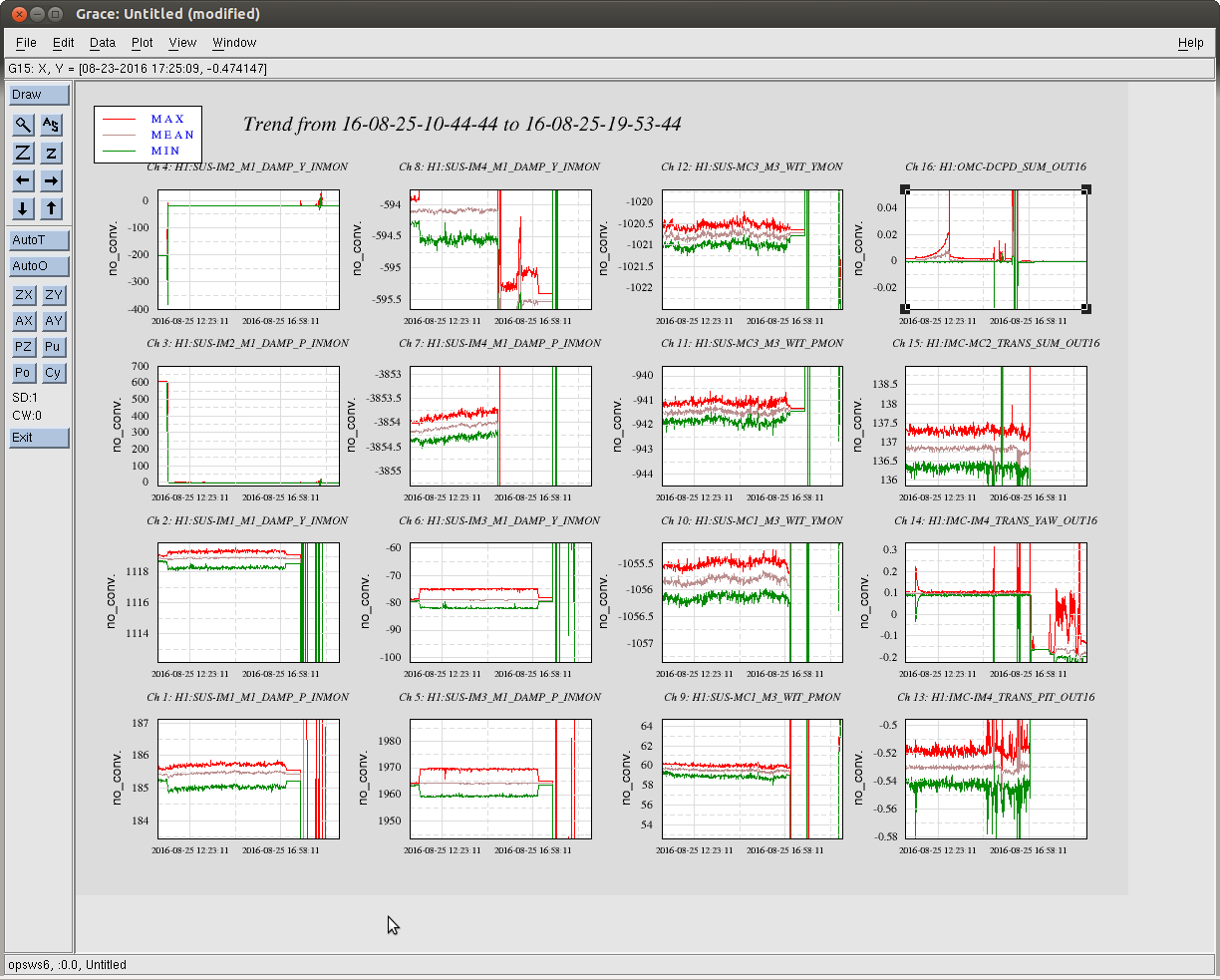Shift the view with the right arrow button
The image size is (1220, 980).
[x=52, y=180]
